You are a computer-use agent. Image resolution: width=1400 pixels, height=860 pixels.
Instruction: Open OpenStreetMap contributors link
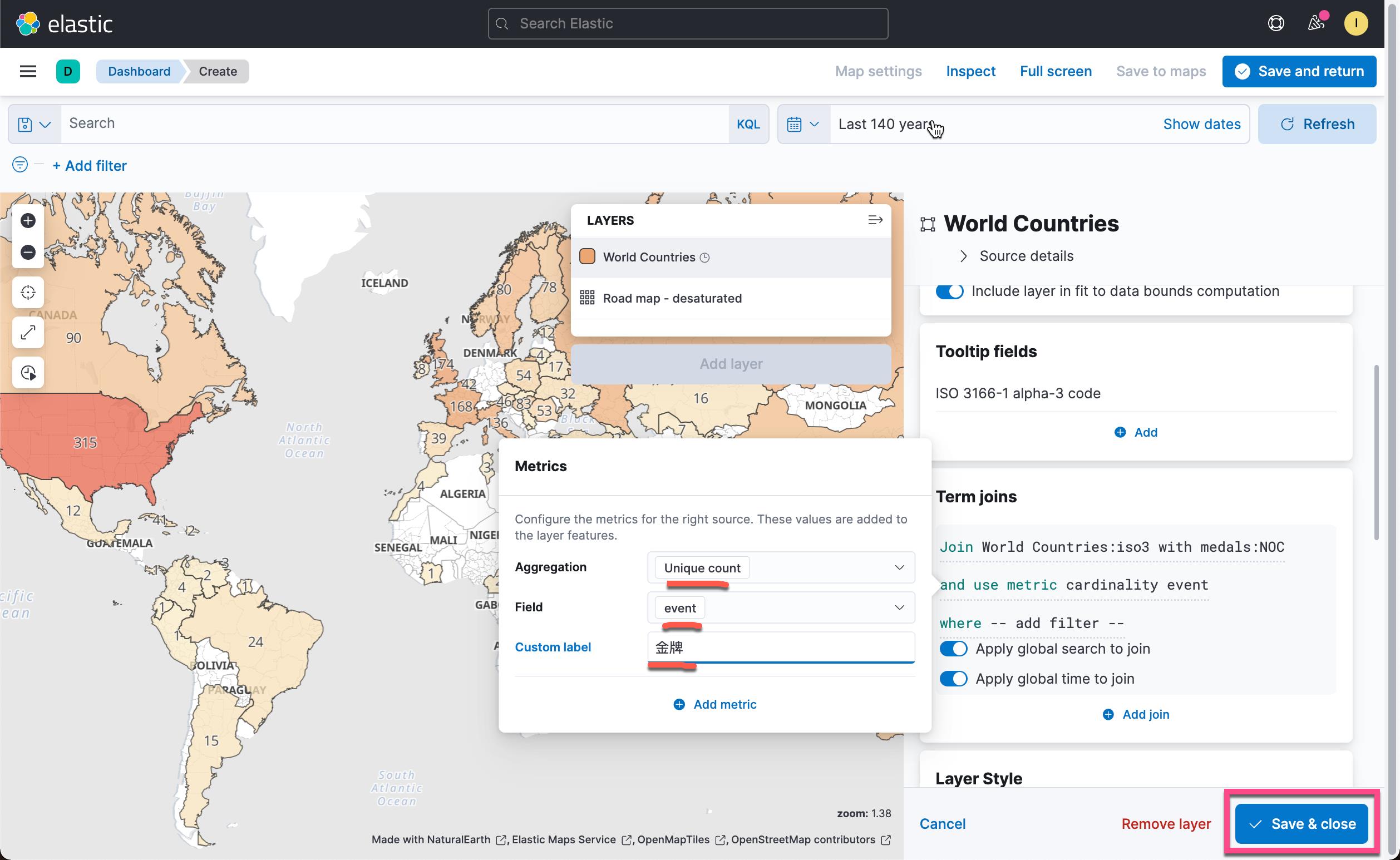point(810,839)
